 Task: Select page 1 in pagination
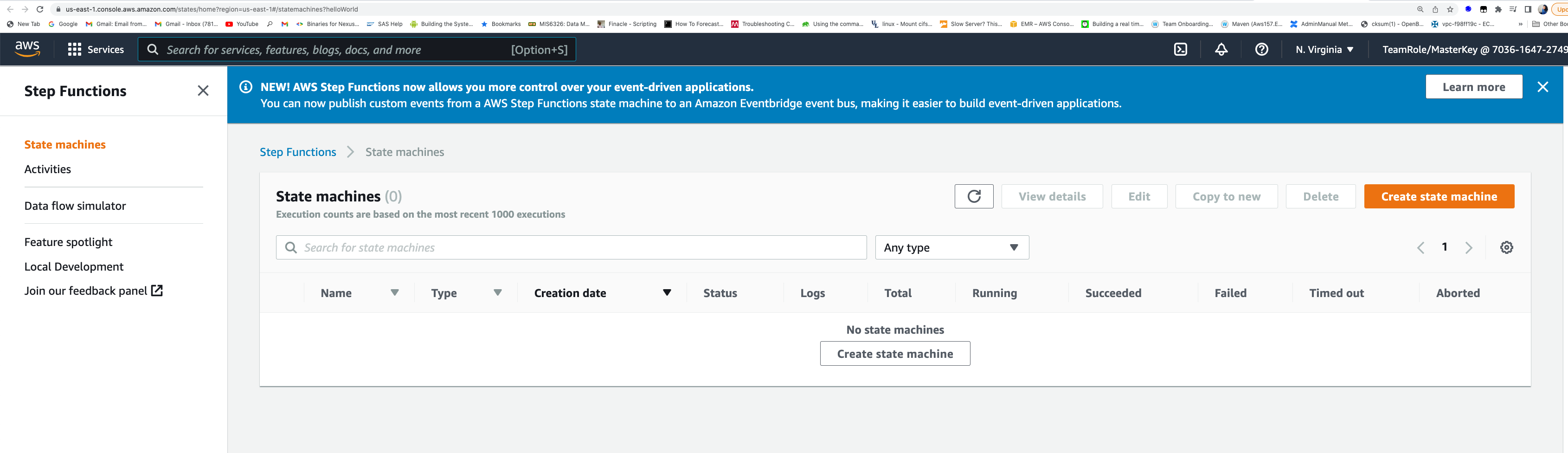[x=1445, y=246]
